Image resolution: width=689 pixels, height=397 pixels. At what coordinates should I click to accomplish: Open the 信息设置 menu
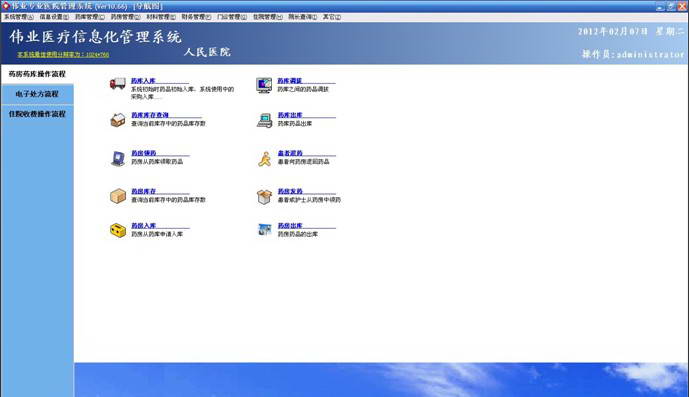click(x=54, y=17)
